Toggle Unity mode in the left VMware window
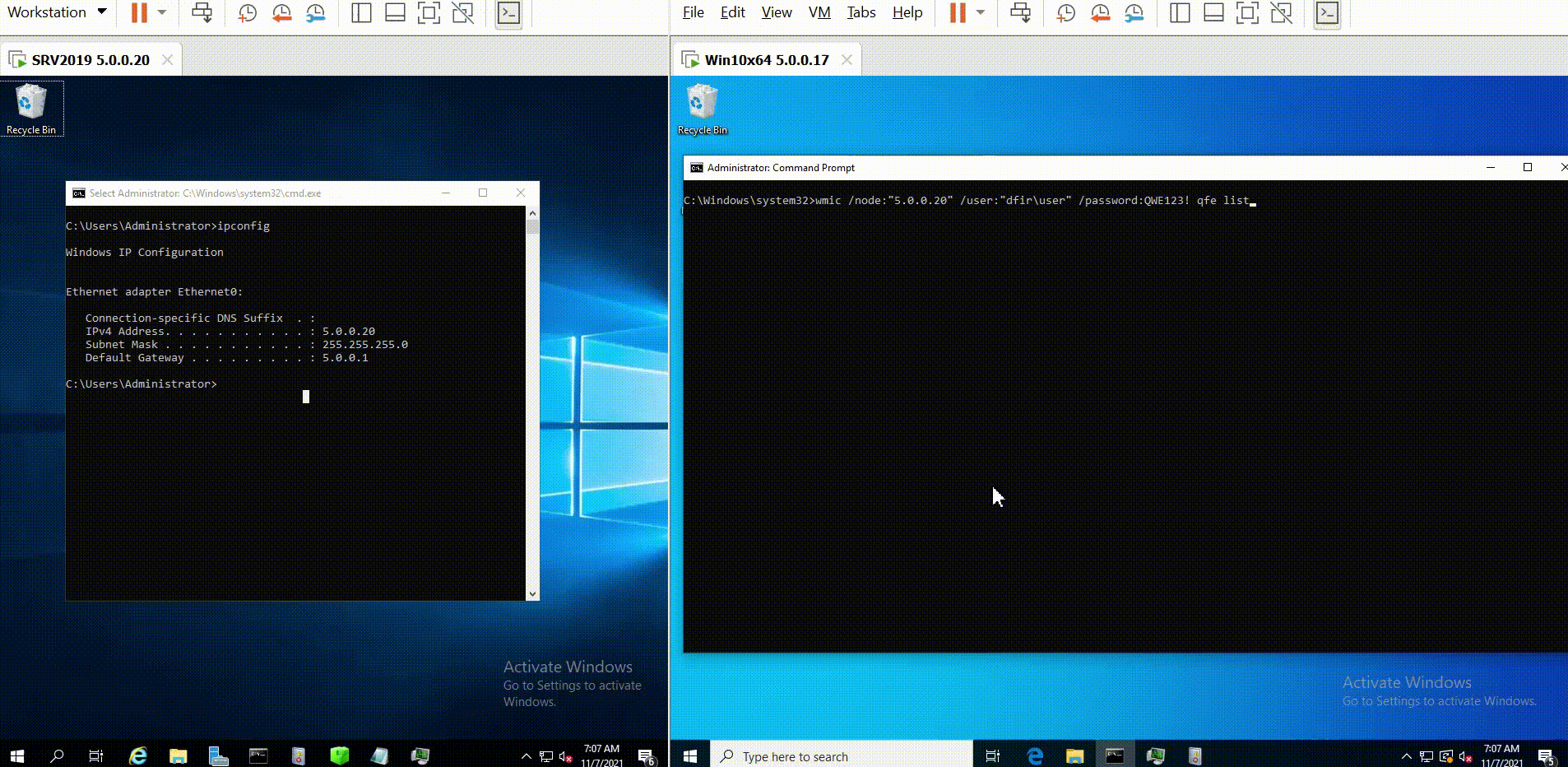1568x767 pixels. tap(463, 12)
